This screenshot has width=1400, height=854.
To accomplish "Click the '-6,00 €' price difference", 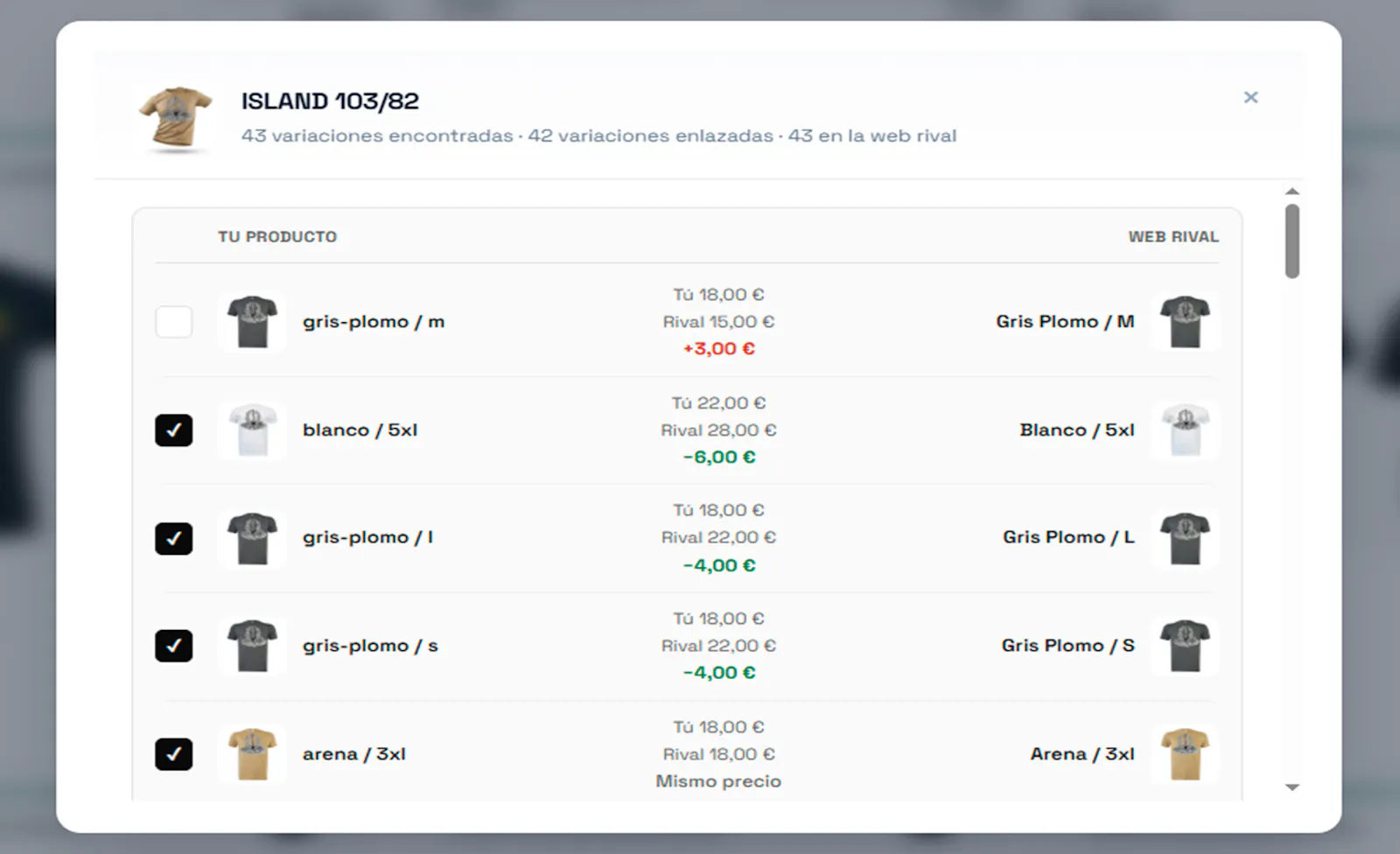I will 718,458.
